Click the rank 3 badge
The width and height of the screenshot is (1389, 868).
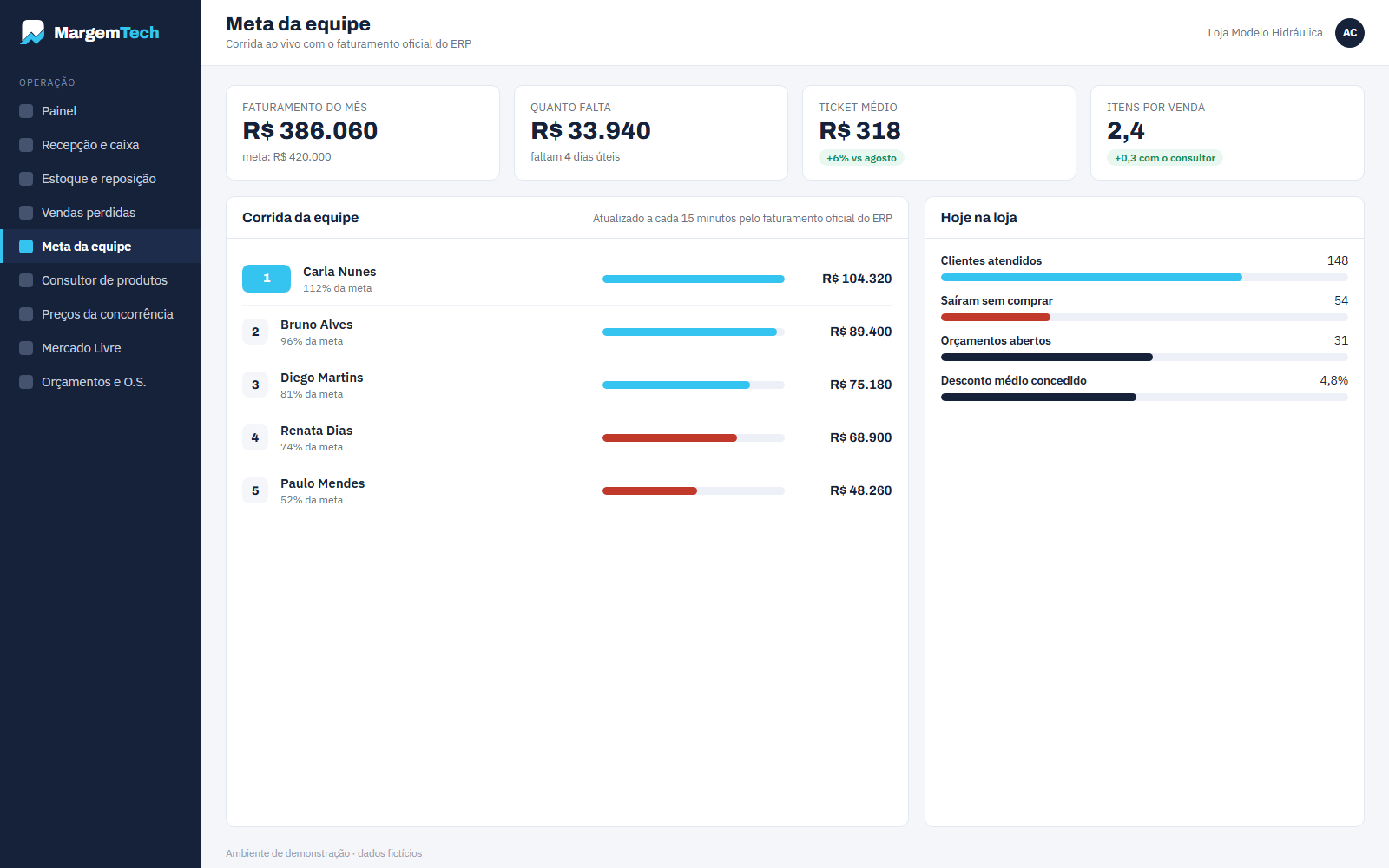255,385
